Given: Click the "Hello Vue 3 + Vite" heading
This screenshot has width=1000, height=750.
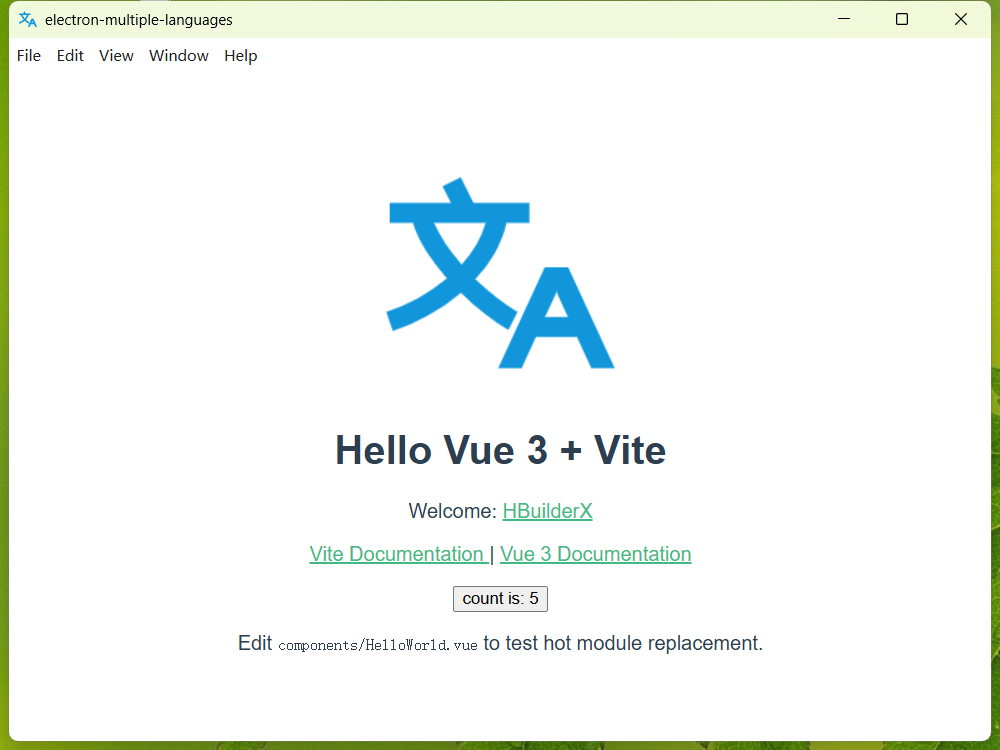Looking at the screenshot, I should pyautogui.click(x=501, y=450).
